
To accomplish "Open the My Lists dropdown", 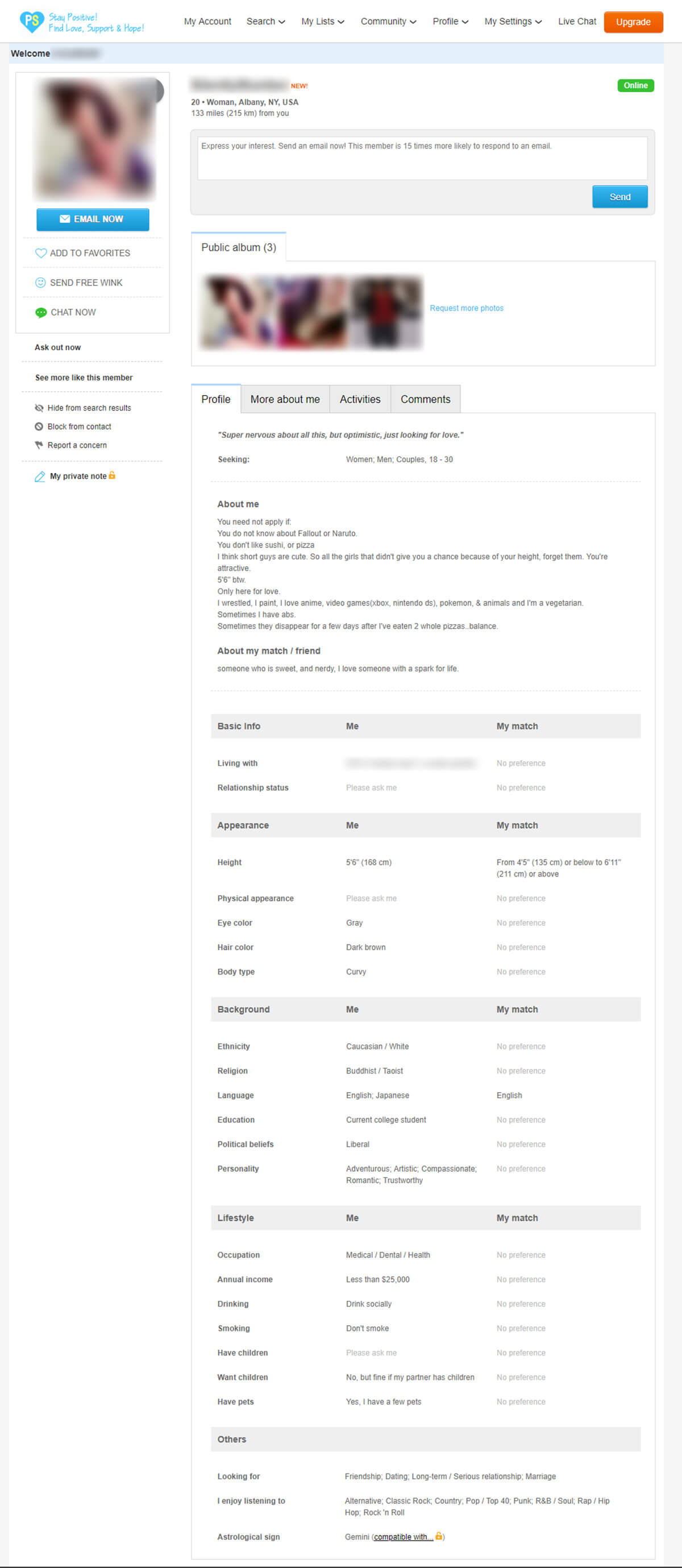I will click(322, 22).
